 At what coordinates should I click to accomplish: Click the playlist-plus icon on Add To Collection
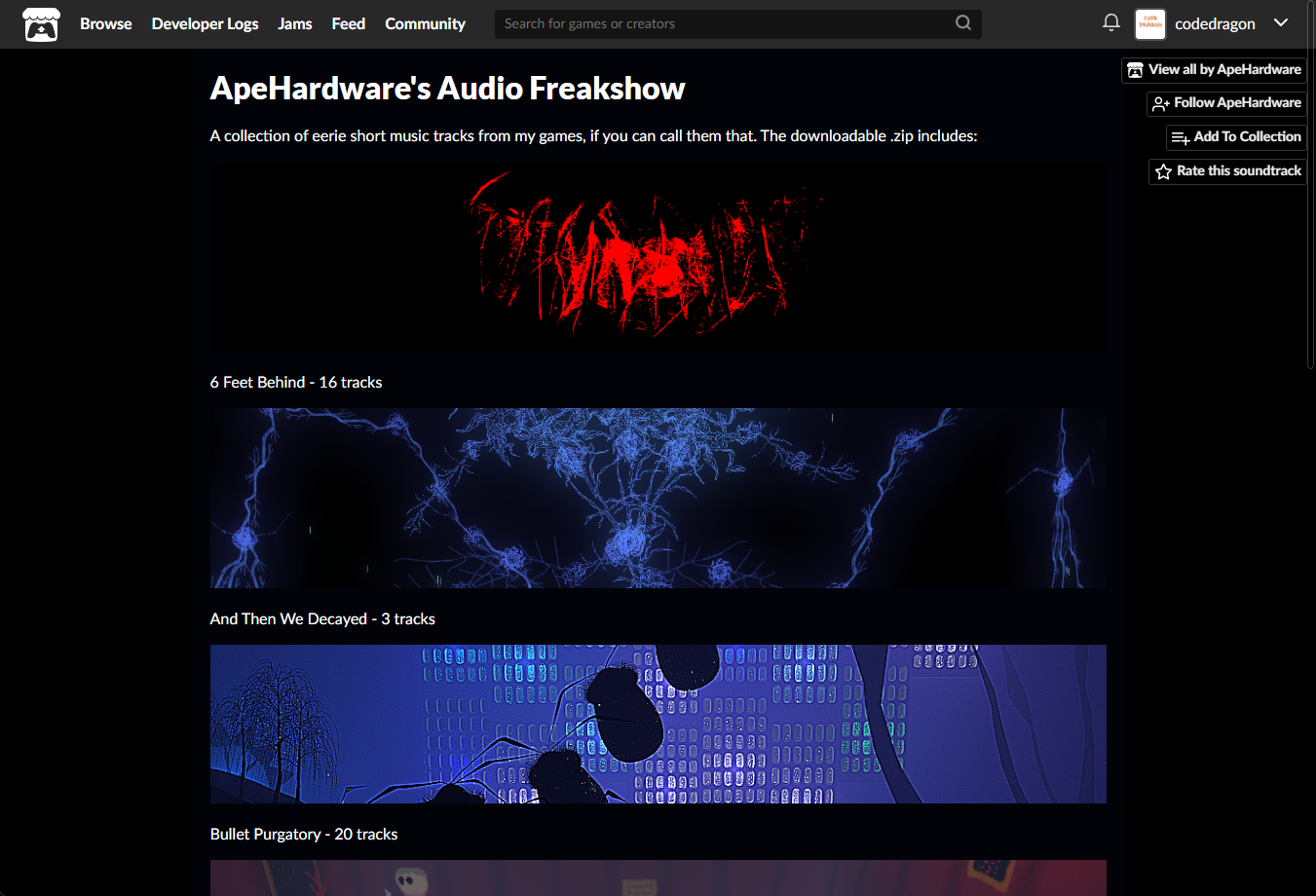[x=1181, y=137]
